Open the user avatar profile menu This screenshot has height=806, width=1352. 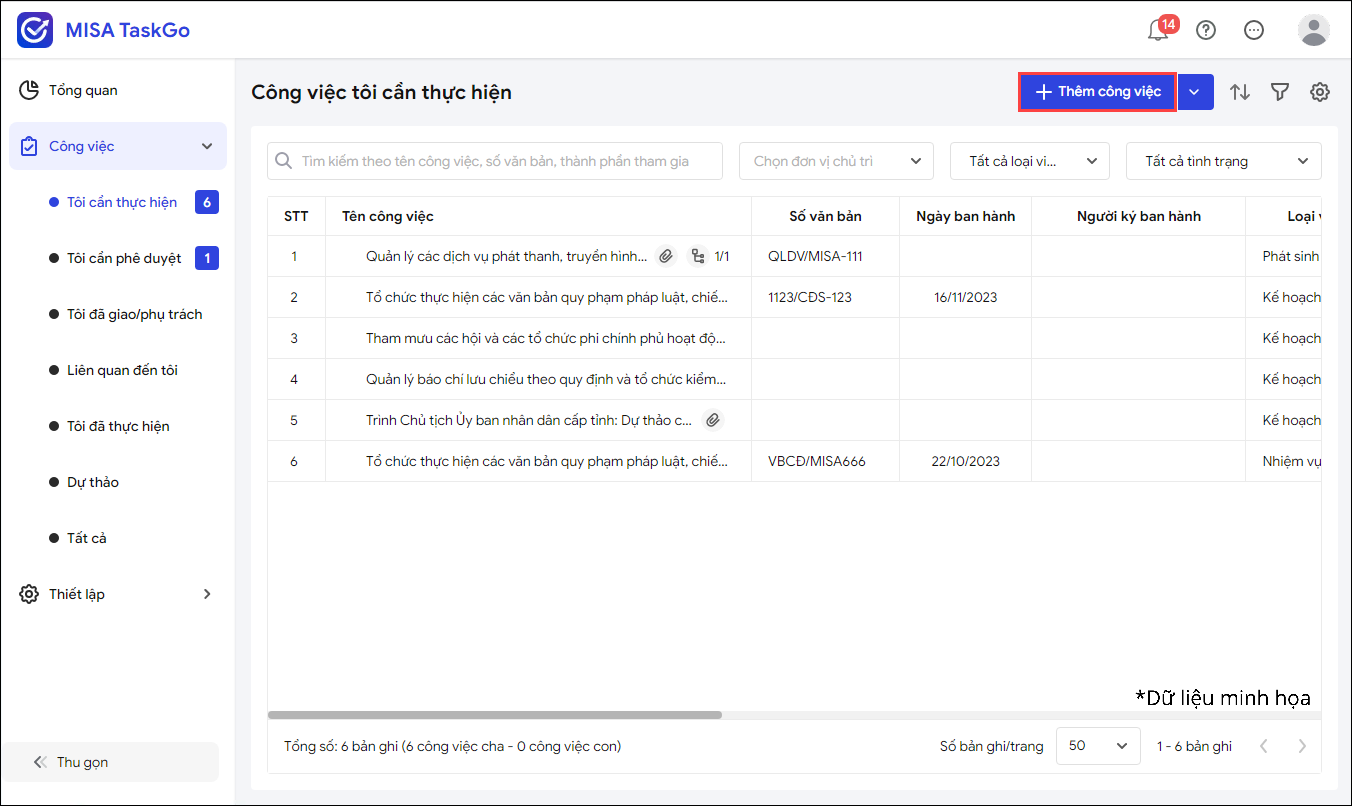[1313, 30]
